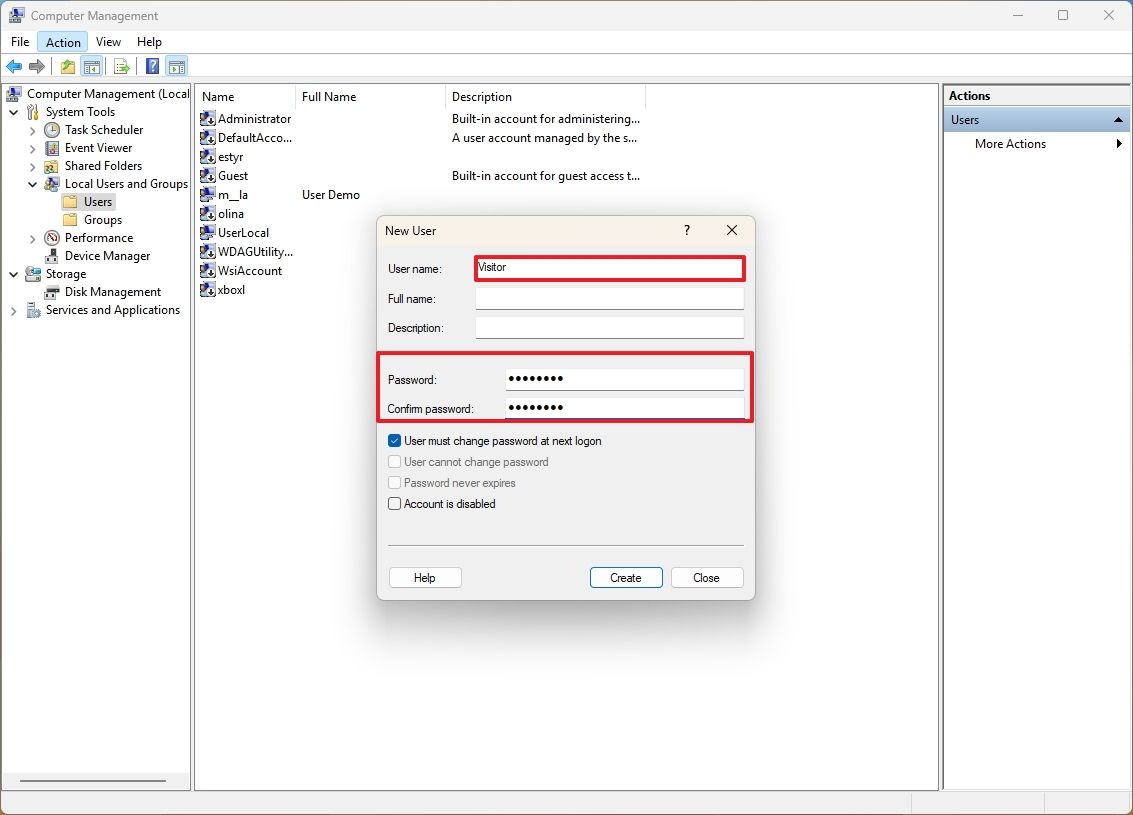
Task: Click the Export List toolbar icon
Action: [x=121, y=66]
